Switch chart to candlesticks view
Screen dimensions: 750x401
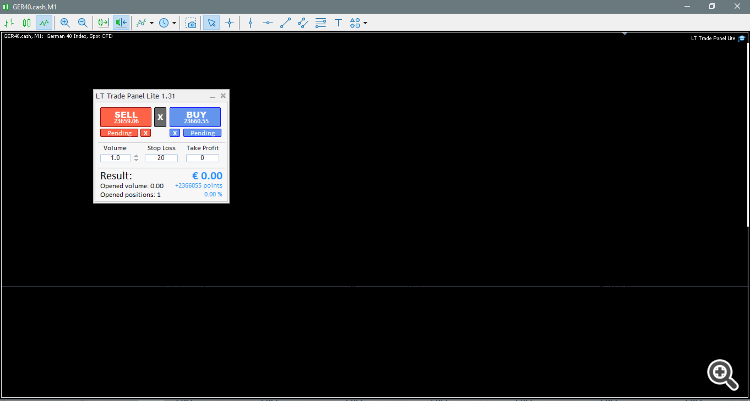pyautogui.click(x=27, y=22)
